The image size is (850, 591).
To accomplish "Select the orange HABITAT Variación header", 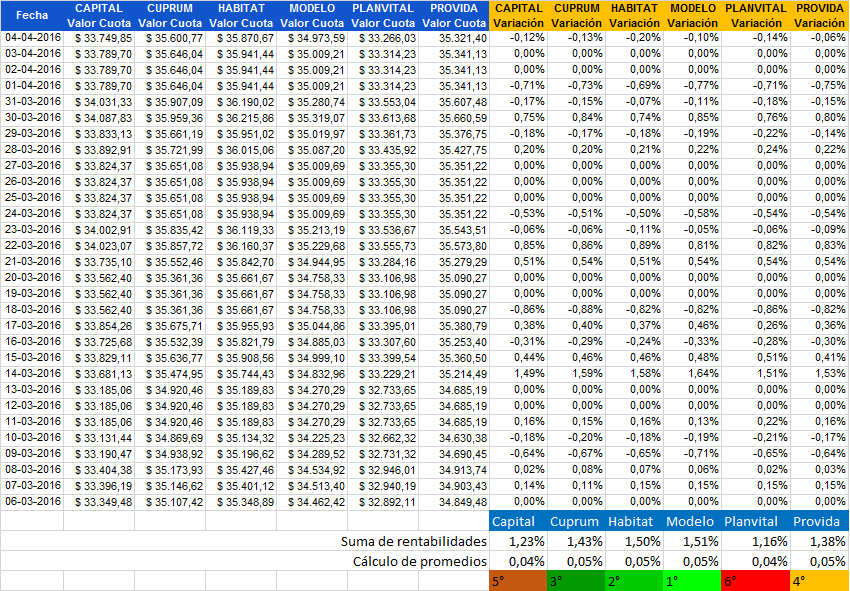I will click(635, 16).
